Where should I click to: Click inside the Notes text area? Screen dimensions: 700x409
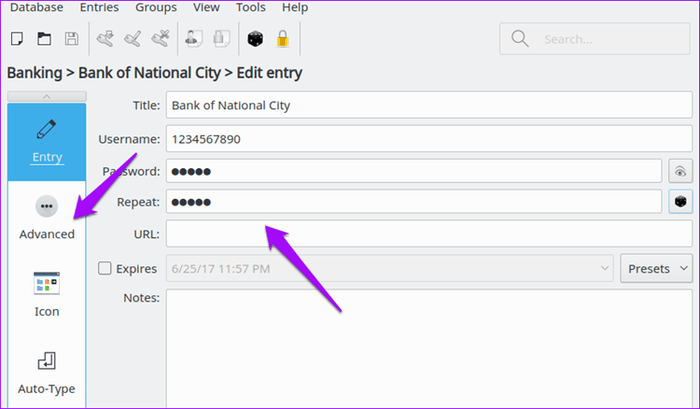click(429, 348)
